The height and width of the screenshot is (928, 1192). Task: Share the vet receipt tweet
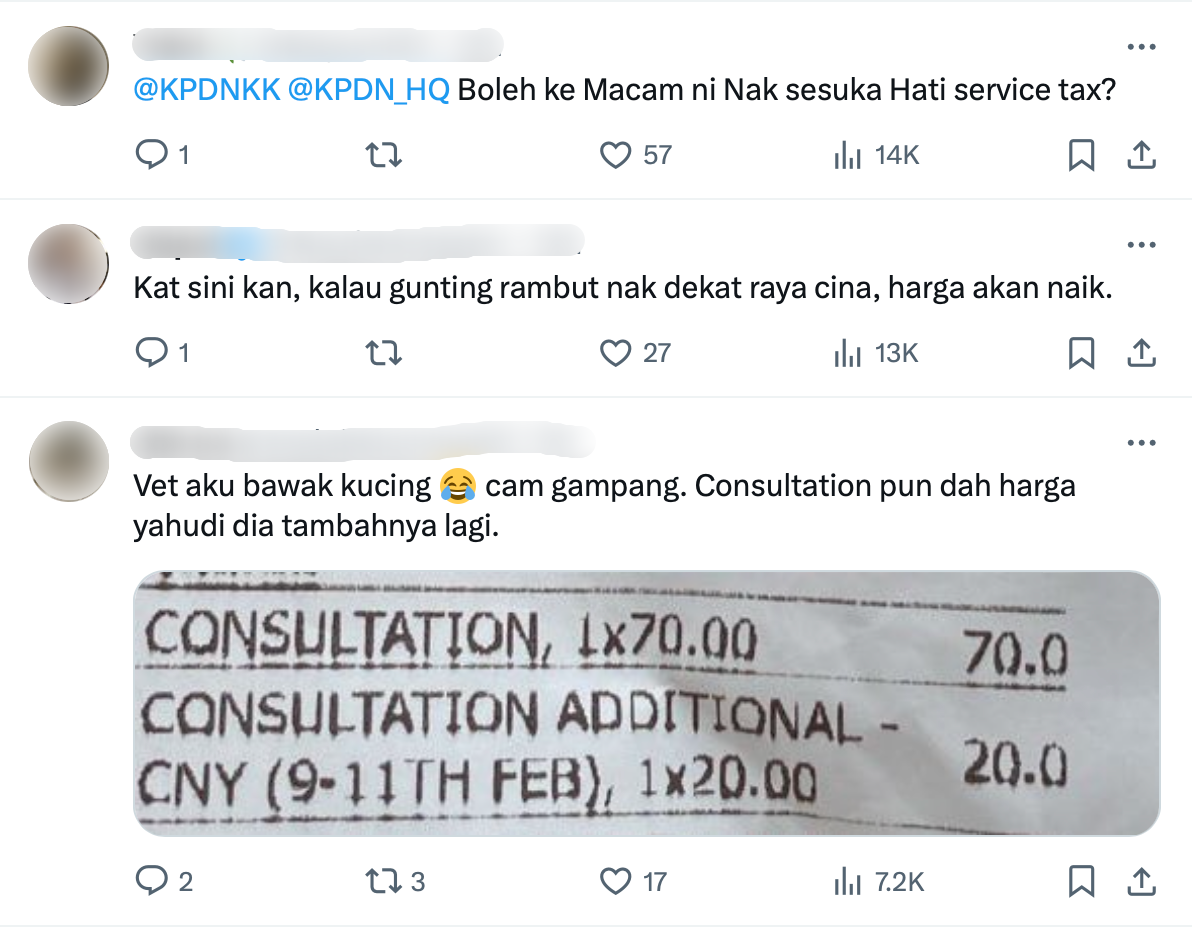[x=1141, y=882]
